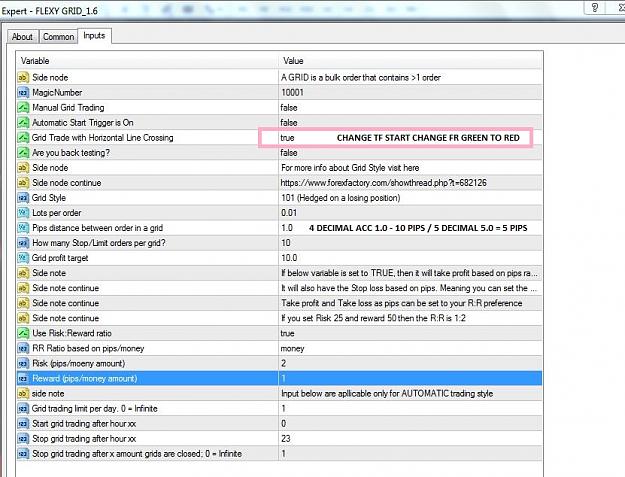625x477 pixels.
Task: Open the Common tab
Action: point(58,37)
